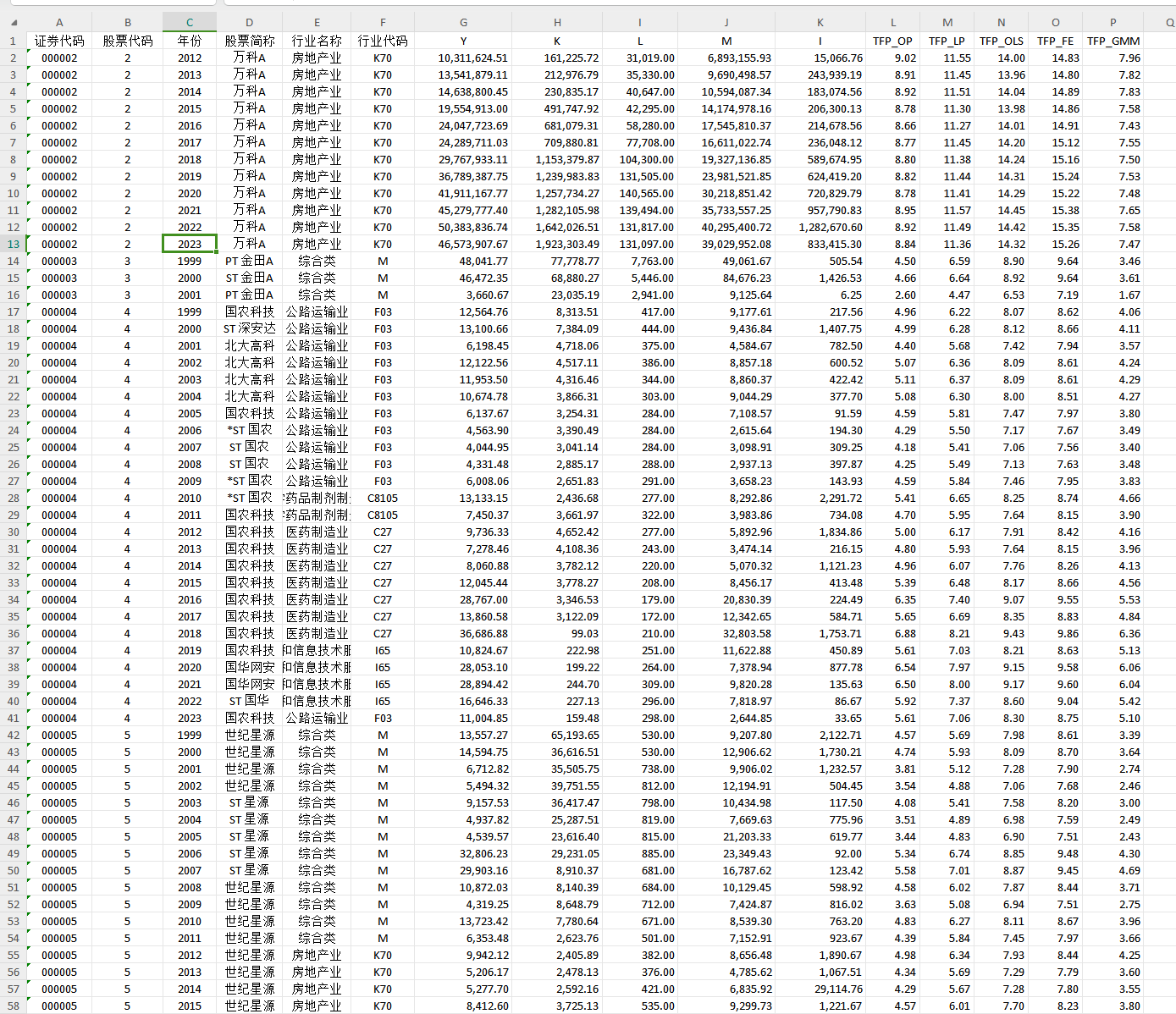
Task: Click the row 58 header
Action: 14,1006
